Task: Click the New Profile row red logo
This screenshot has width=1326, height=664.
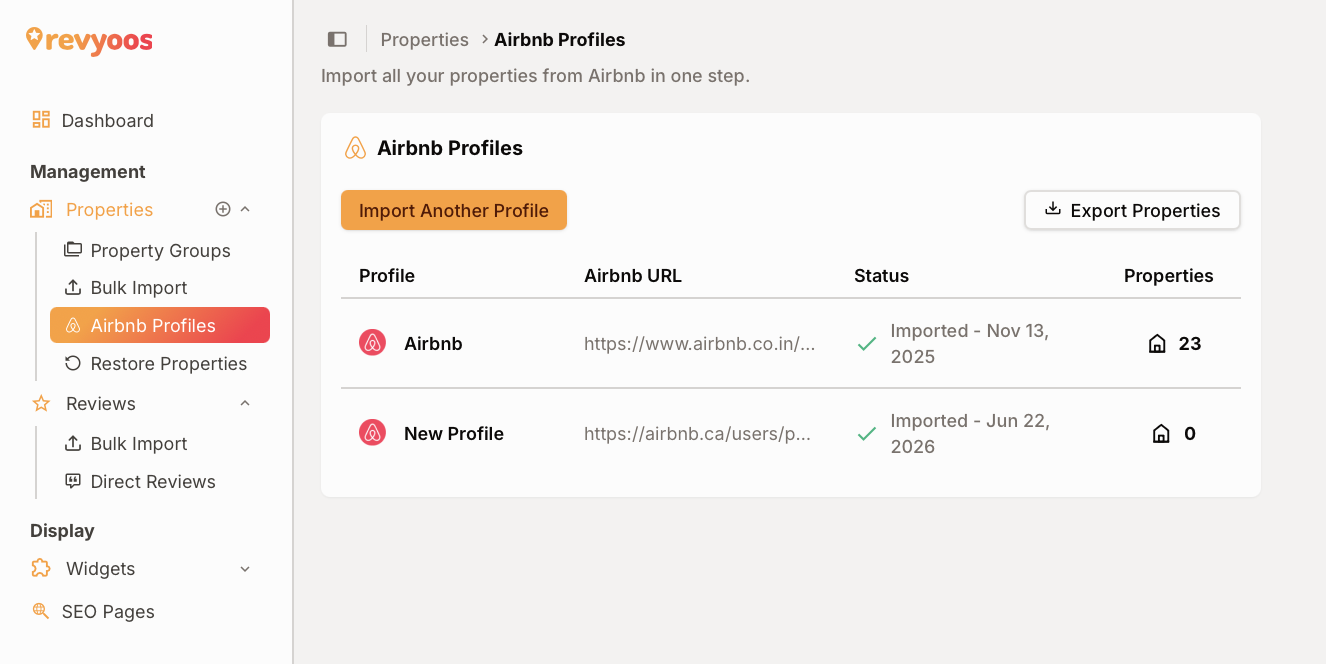Action: [x=372, y=433]
